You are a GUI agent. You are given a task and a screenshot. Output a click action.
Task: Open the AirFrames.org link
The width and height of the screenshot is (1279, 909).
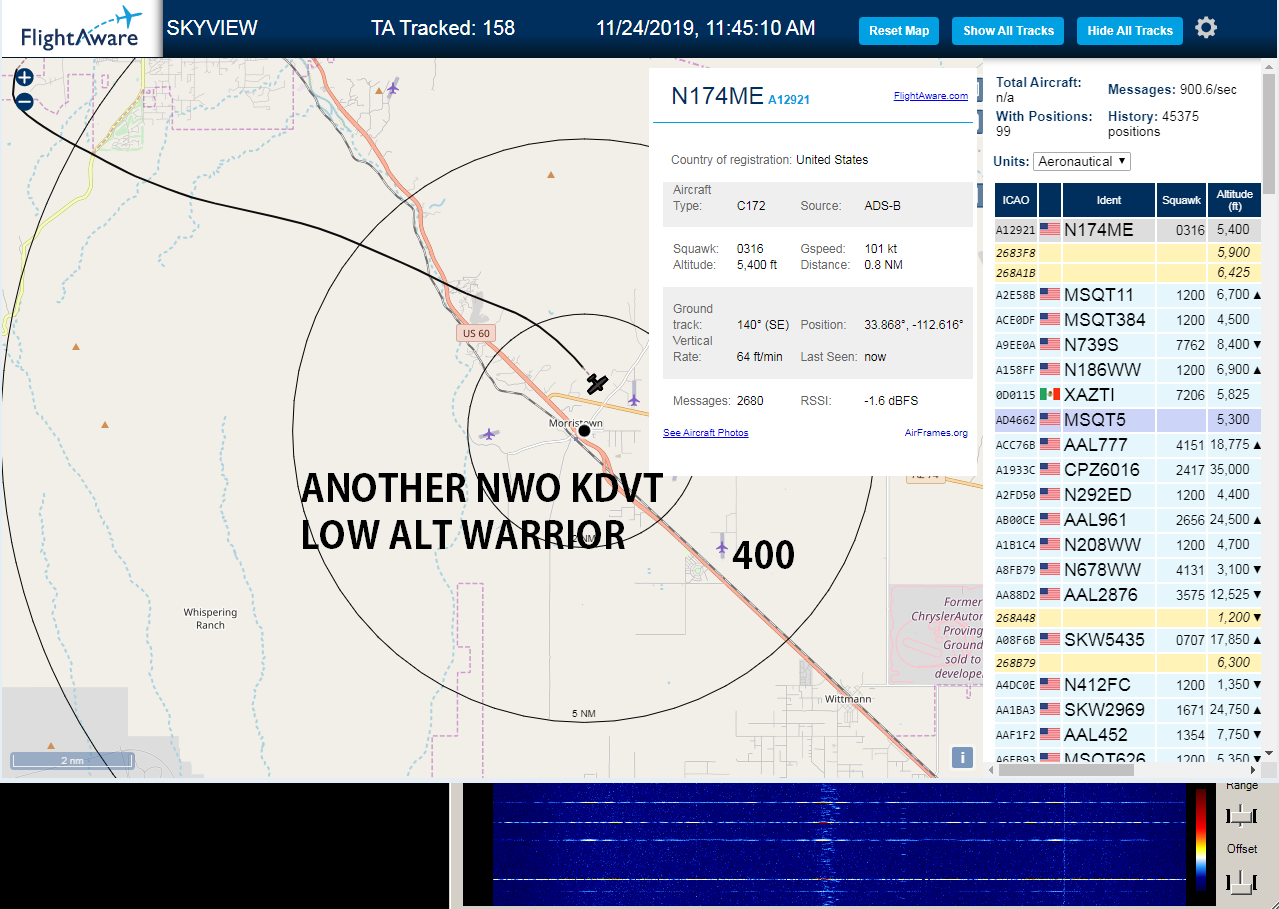click(936, 433)
